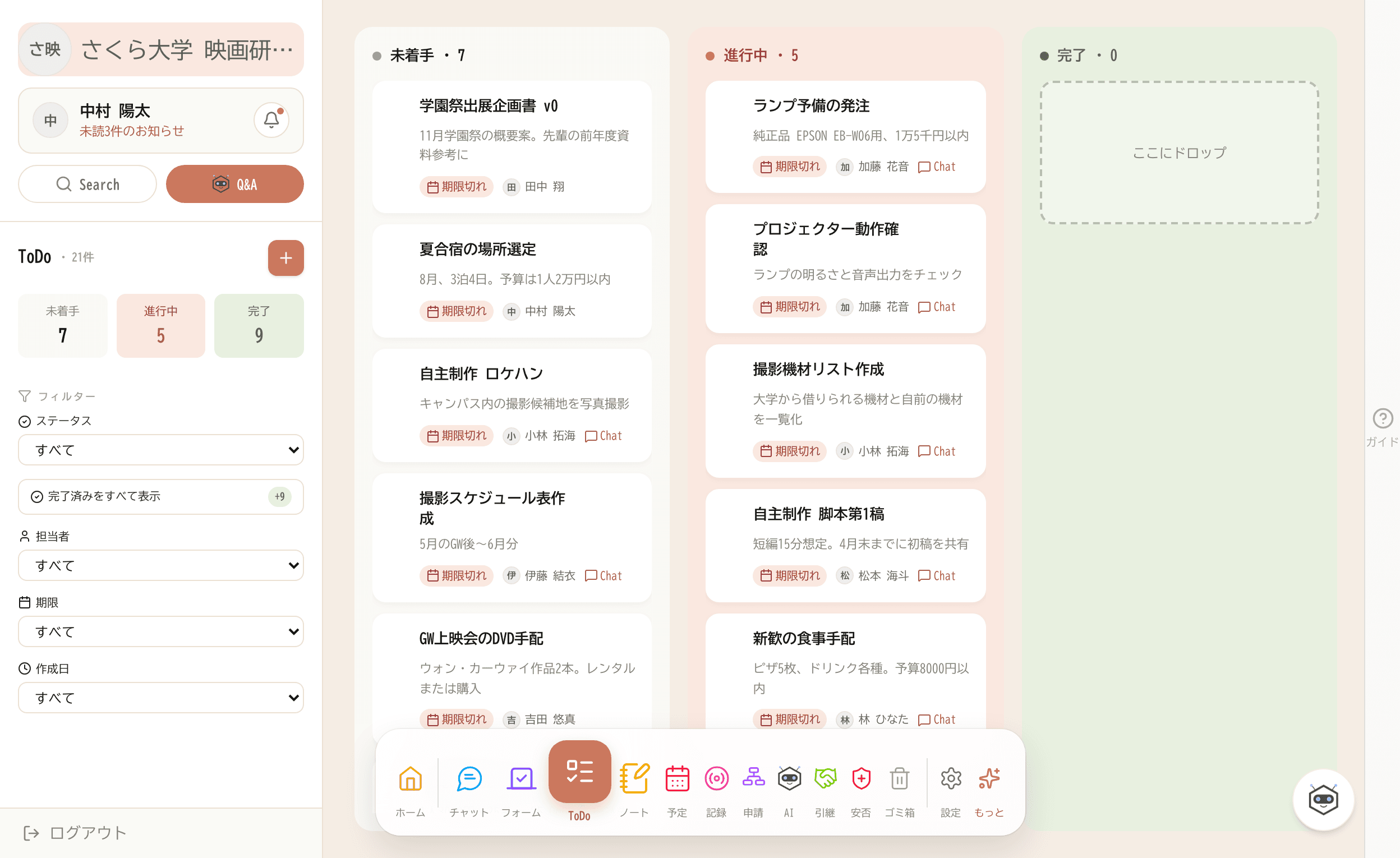This screenshot has width=1400, height=858.
Task: Open the notification bell
Action: (271, 120)
